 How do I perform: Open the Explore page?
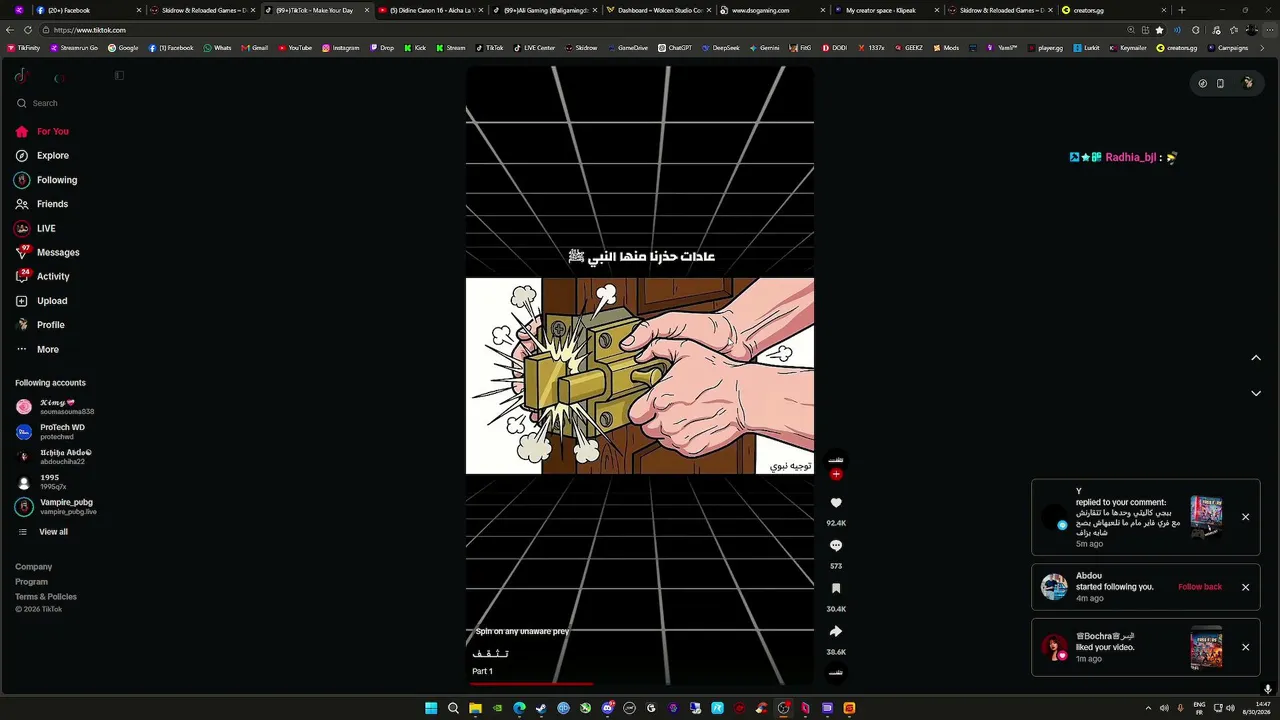[43, 156]
